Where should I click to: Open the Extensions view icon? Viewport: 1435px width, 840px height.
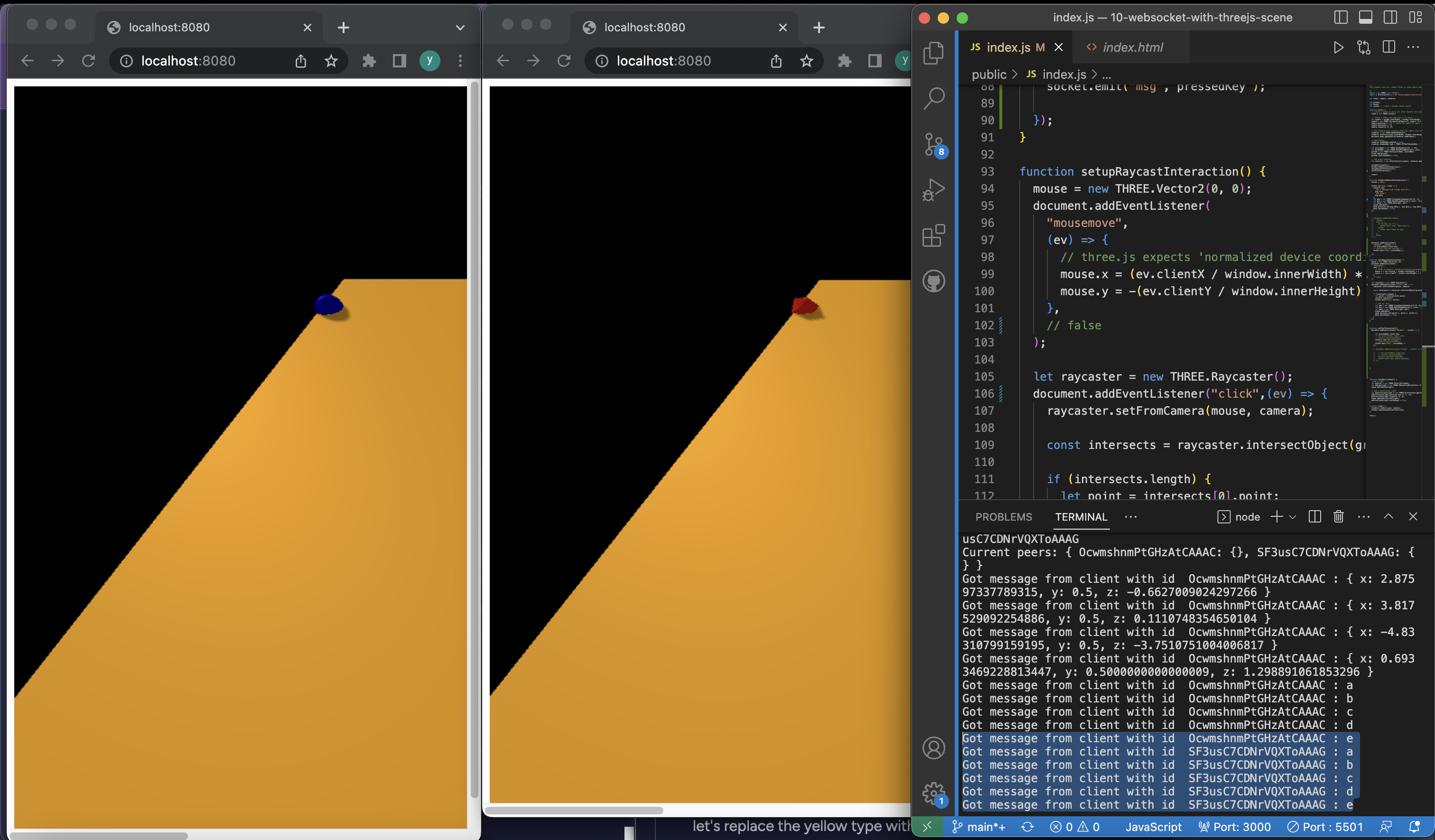tap(933, 235)
